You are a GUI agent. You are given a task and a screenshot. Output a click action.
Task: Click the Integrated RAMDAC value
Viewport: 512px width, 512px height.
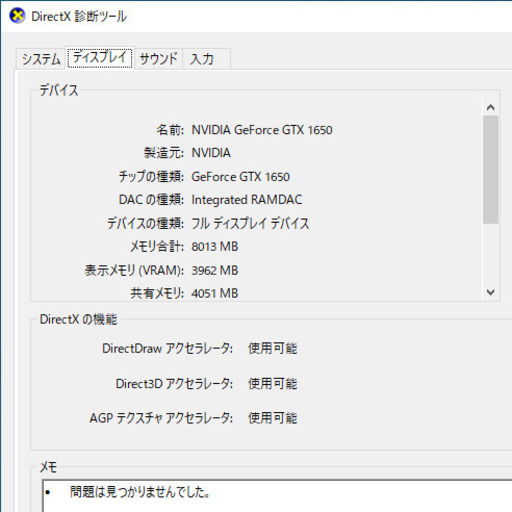tap(247, 200)
